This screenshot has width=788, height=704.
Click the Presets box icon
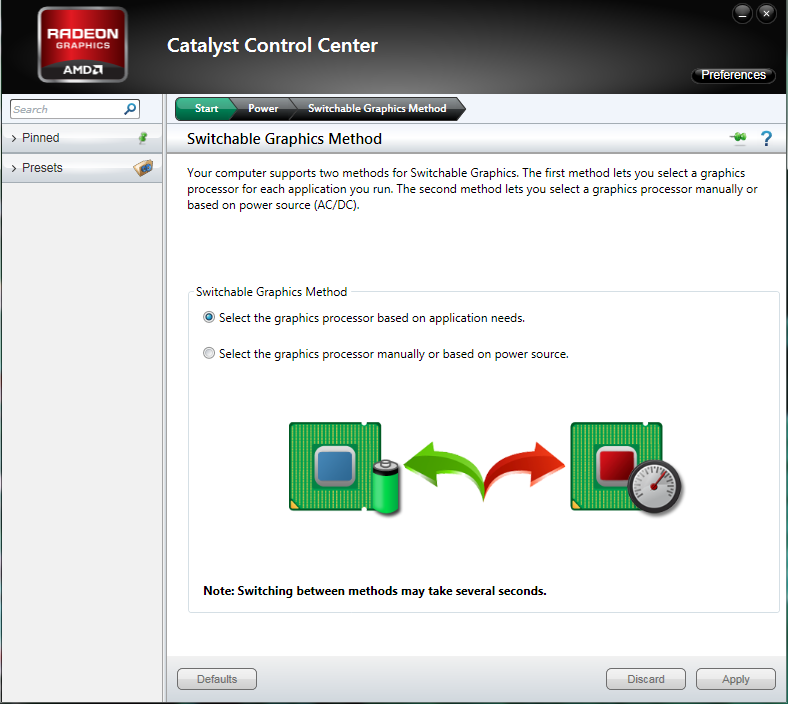143,167
